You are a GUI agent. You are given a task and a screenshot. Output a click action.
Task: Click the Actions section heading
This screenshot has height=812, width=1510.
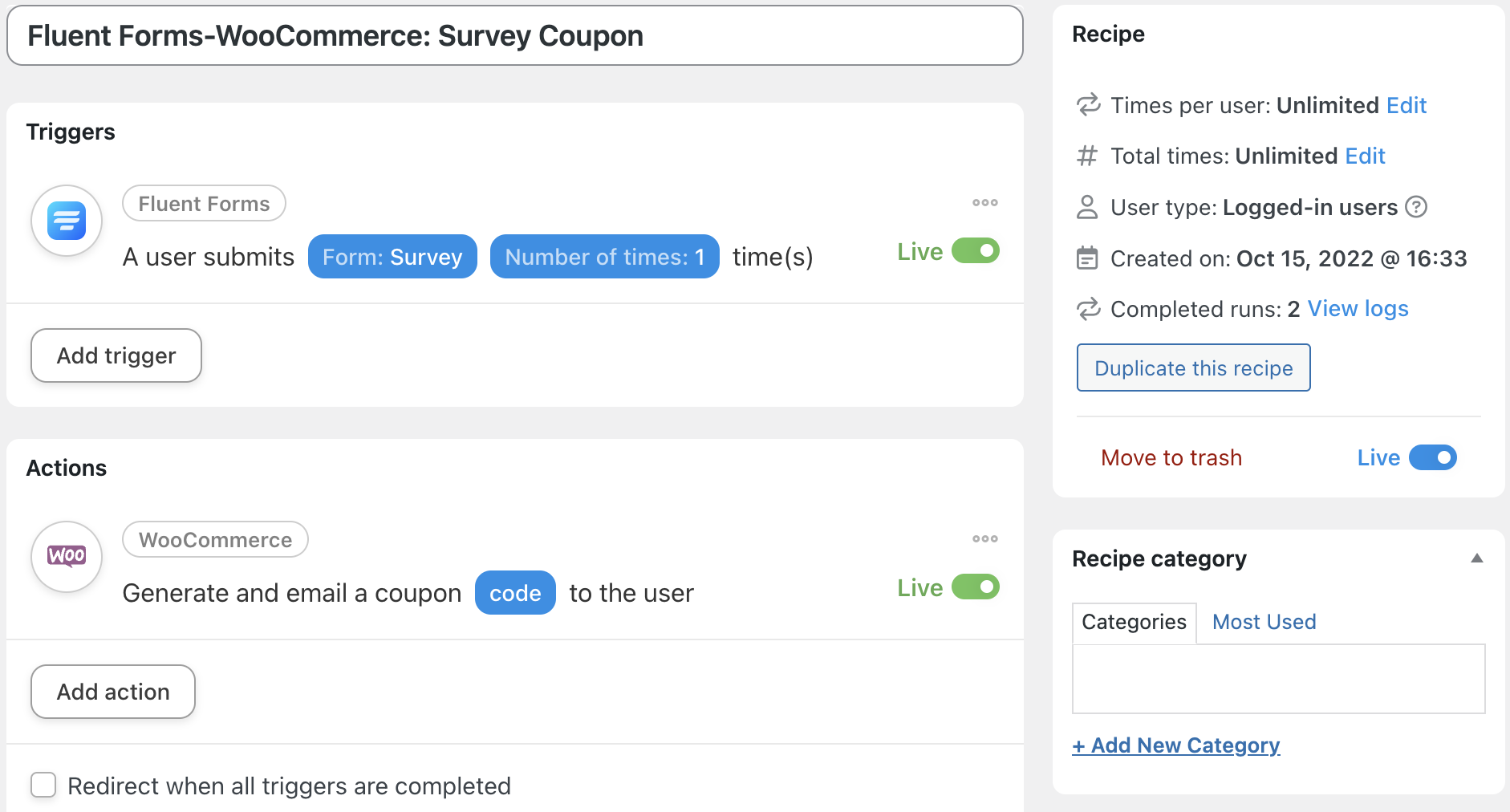67,468
